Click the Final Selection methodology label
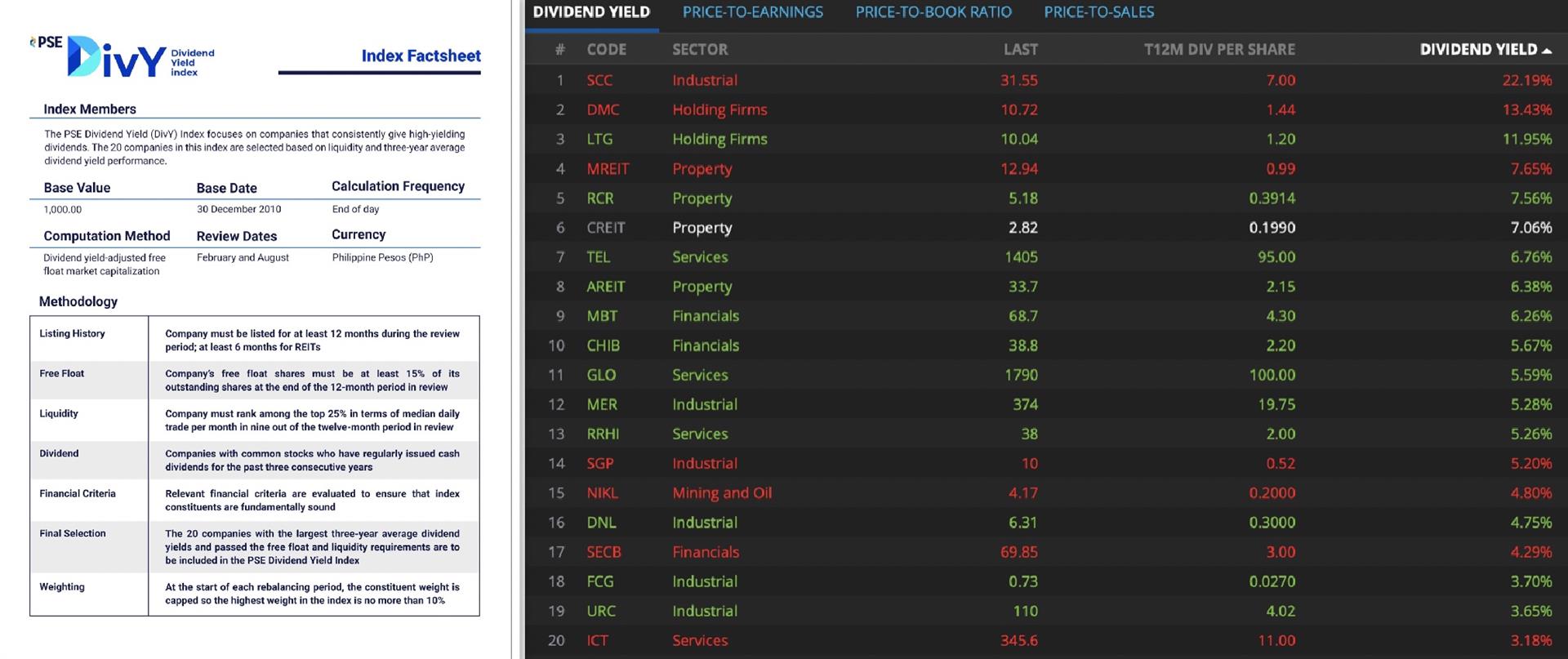The image size is (1568, 659). point(73,533)
